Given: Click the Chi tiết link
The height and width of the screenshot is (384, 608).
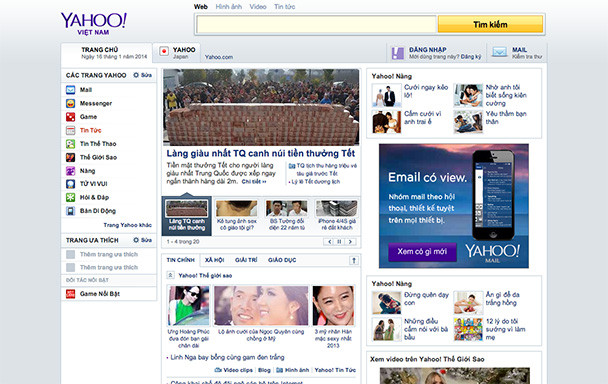Looking at the screenshot, I should 254,182.
